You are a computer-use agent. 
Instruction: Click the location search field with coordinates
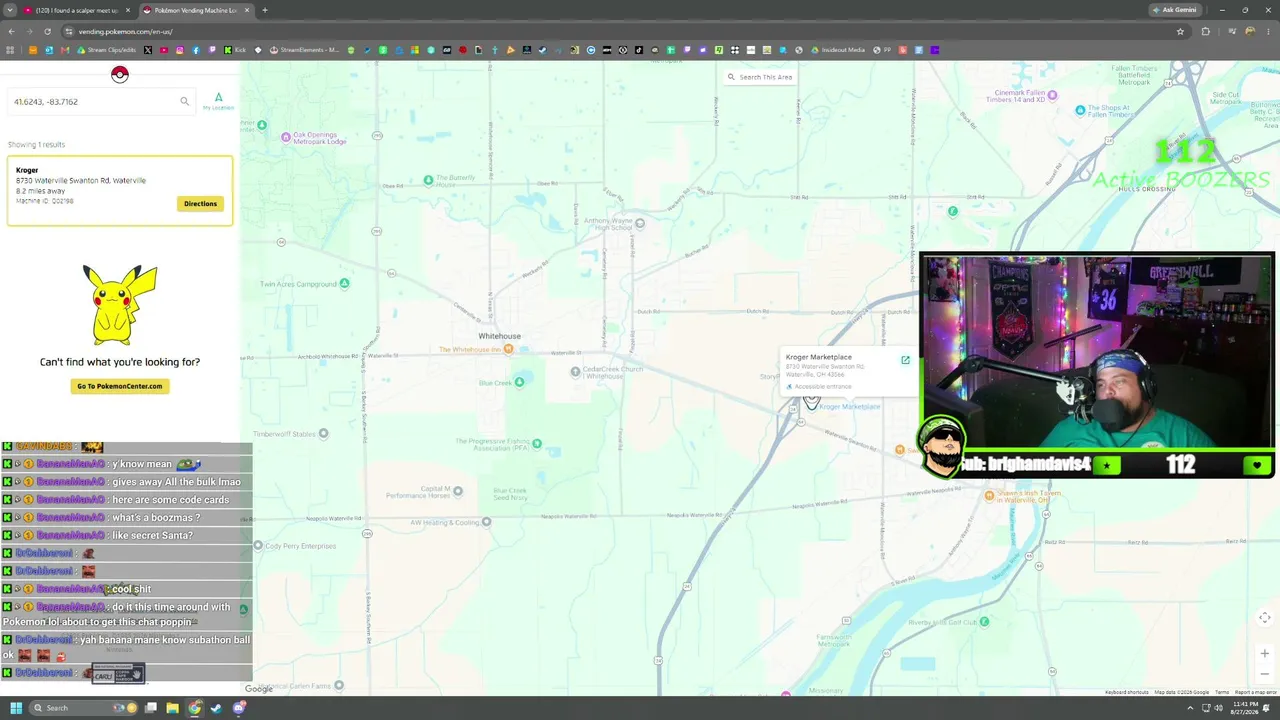pos(100,101)
